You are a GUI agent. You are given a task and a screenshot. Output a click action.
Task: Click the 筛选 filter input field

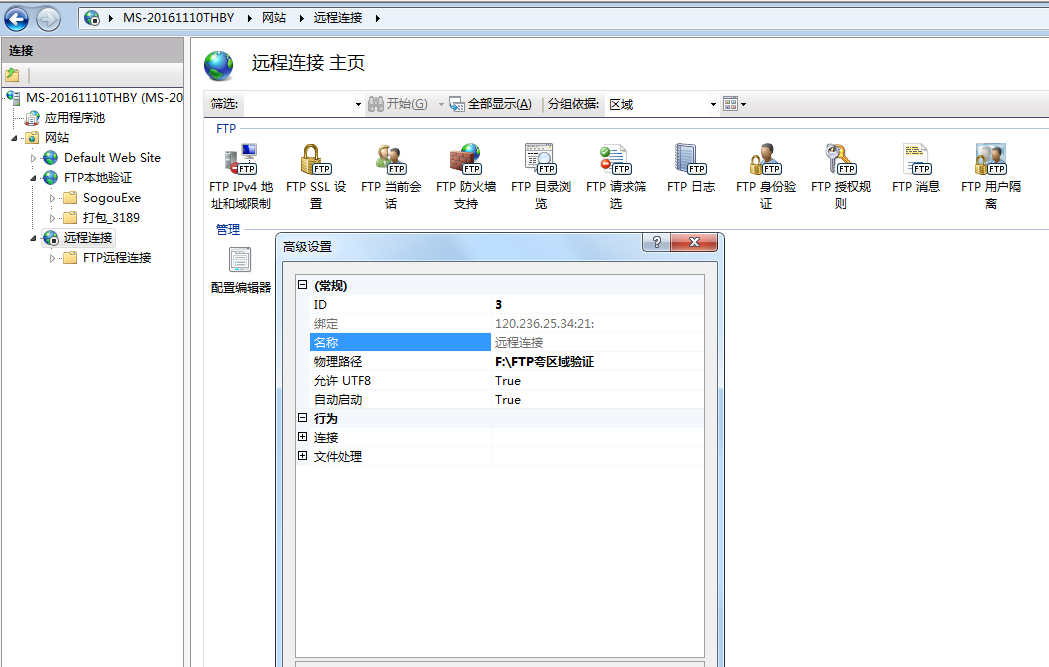(x=298, y=105)
